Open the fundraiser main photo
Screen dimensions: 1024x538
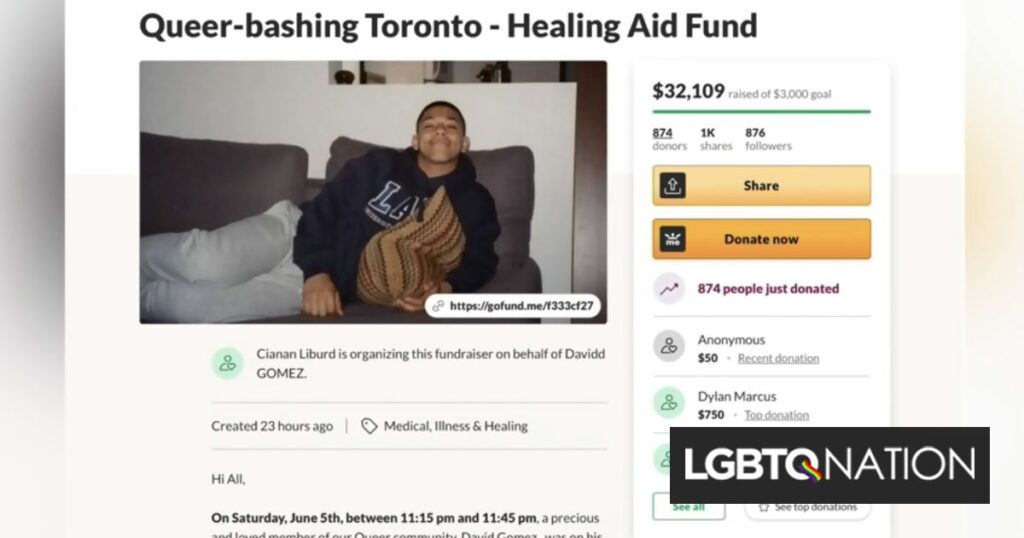[x=373, y=192]
